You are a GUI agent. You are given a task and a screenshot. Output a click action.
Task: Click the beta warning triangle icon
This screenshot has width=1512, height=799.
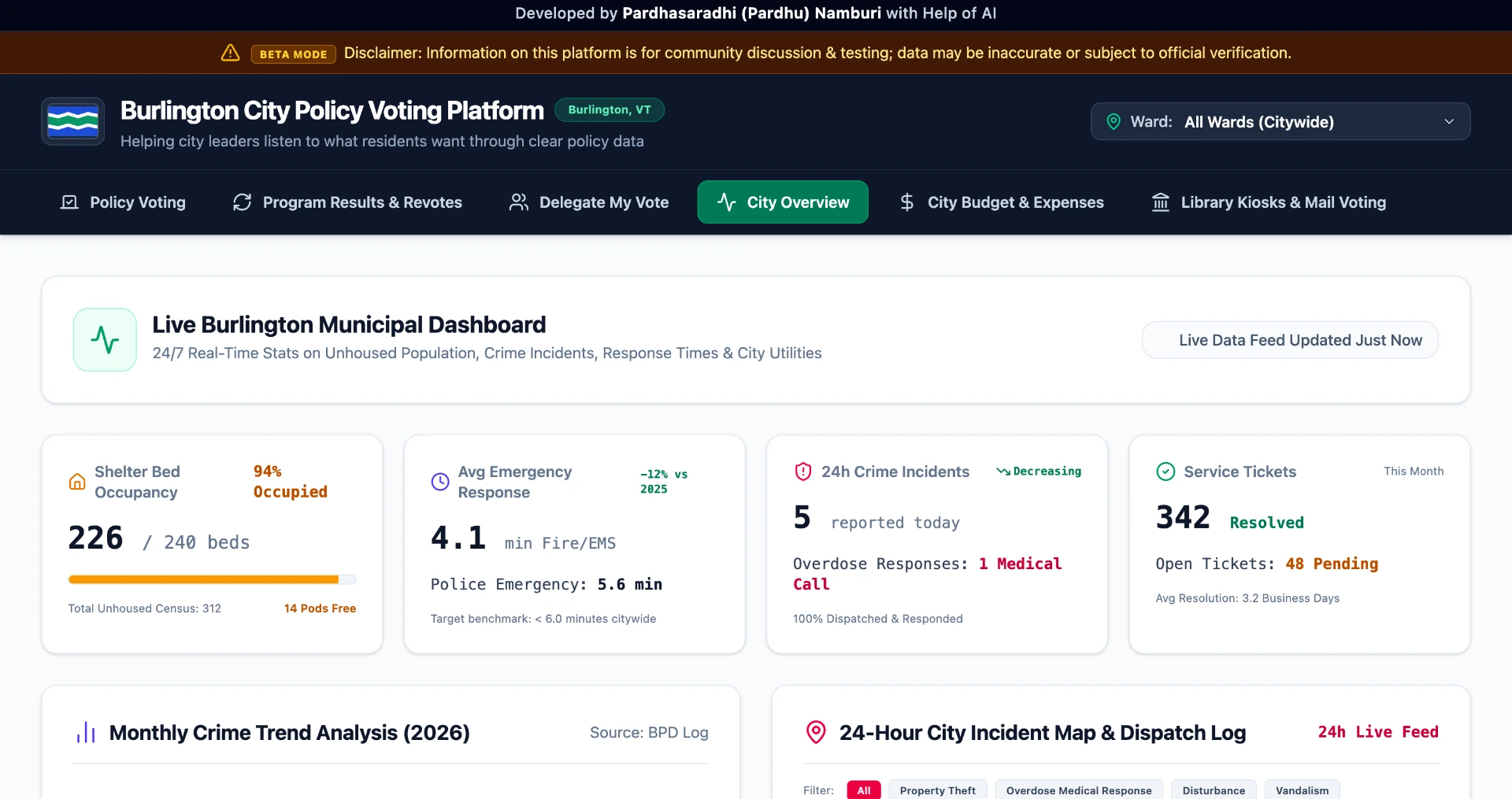pyautogui.click(x=230, y=53)
